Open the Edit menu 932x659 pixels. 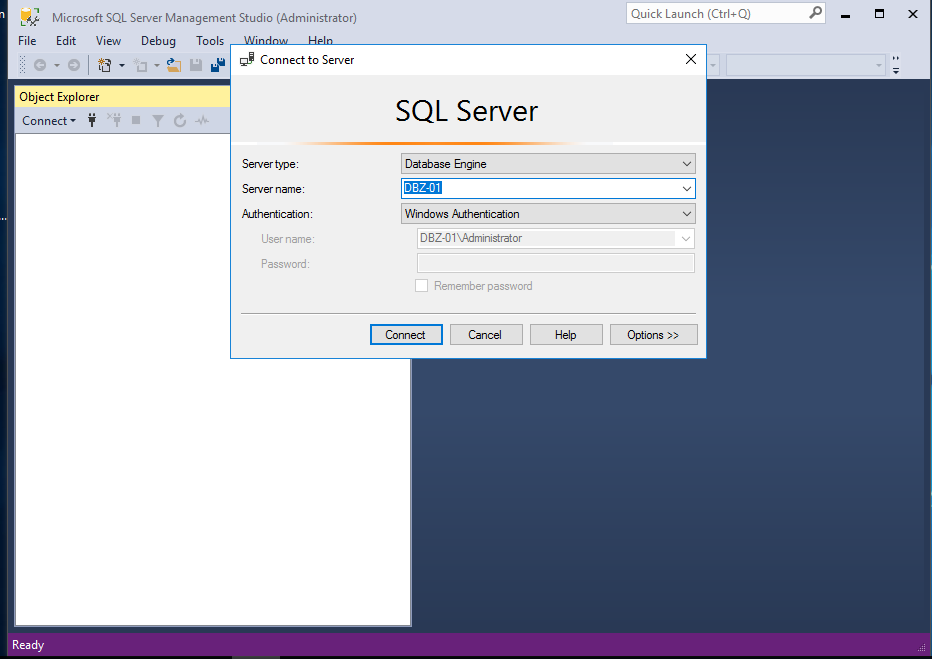click(x=66, y=40)
